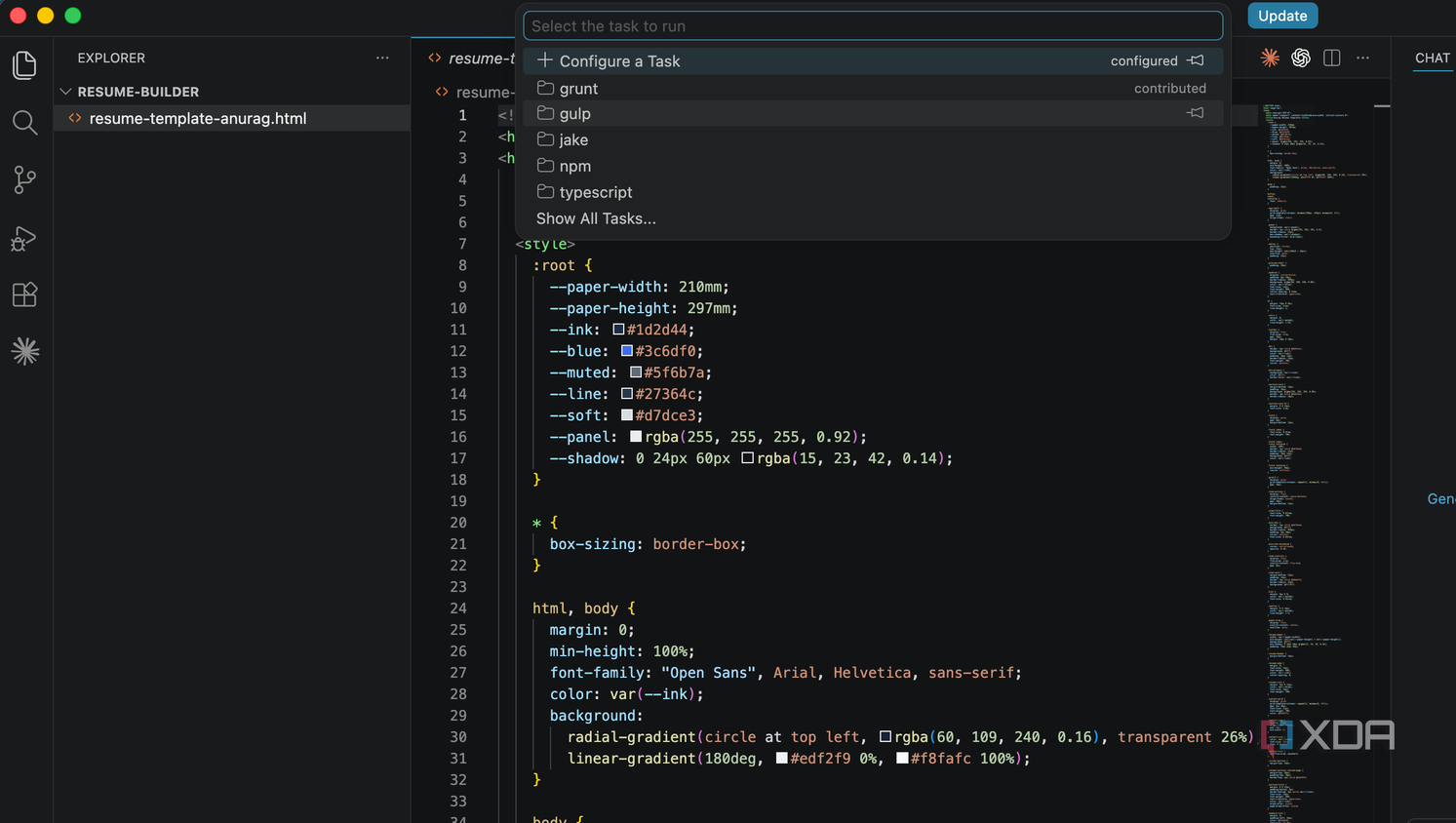Viewport: 1456px width, 823px height.
Task: Open the Run and Debug view
Action: (x=24, y=238)
